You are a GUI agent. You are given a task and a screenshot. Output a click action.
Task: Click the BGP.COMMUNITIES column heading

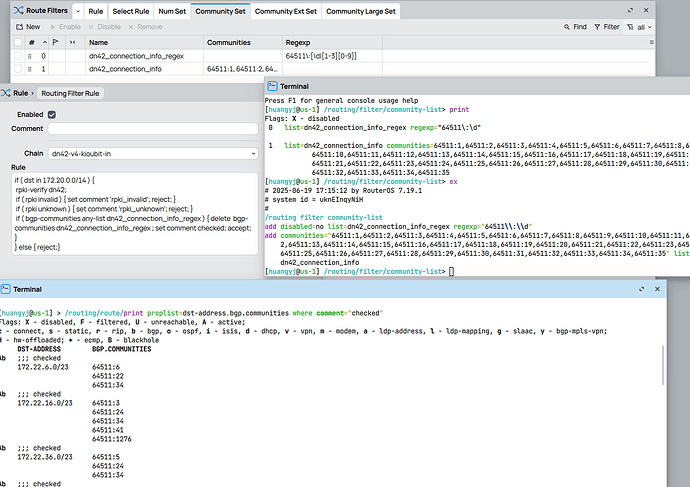pos(121,349)
